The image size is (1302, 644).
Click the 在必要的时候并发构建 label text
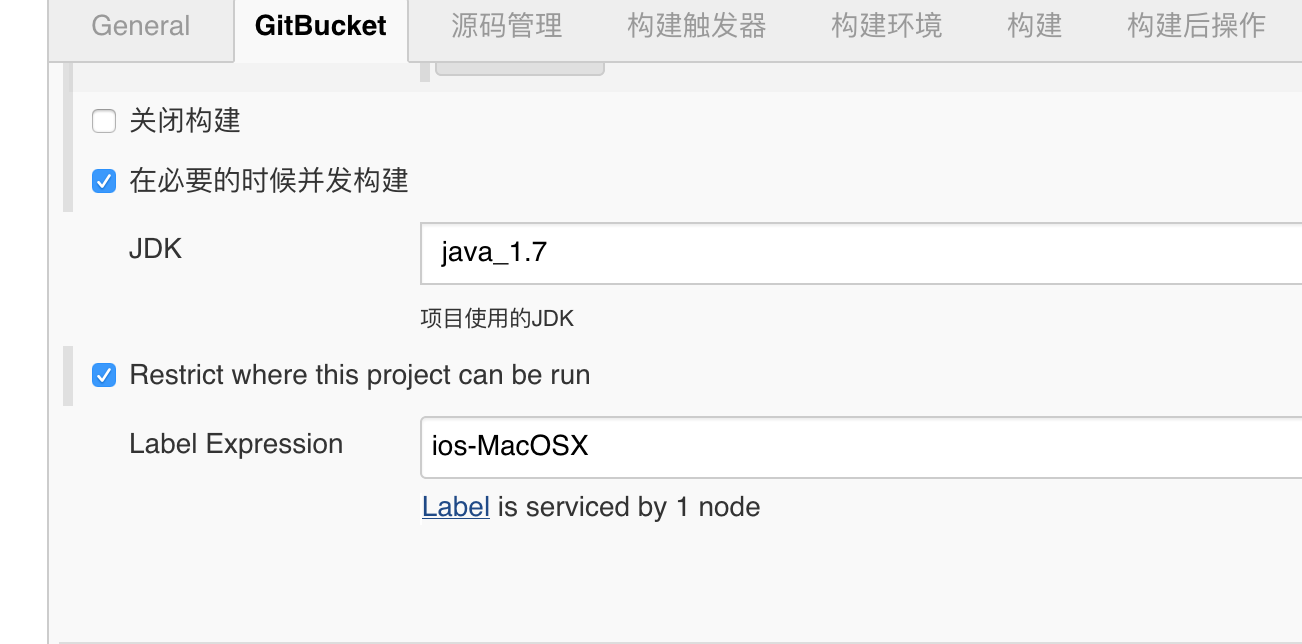click(x=269, y=181)
